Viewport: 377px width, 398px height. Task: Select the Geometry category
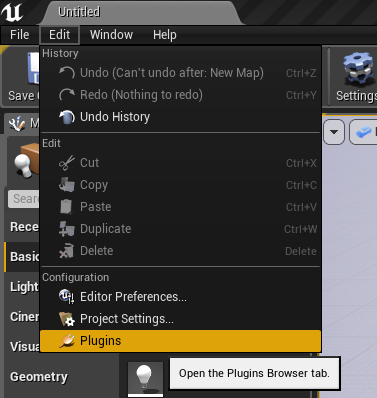coord(39,377)
